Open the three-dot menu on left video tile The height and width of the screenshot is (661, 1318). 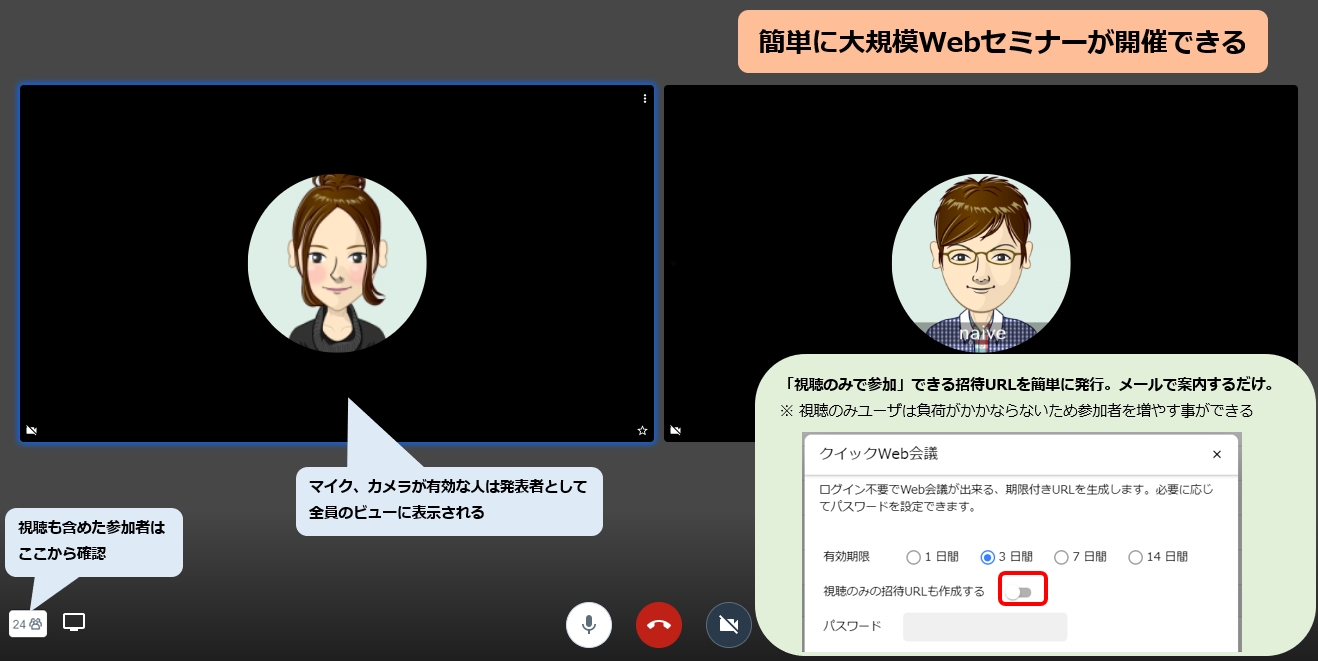click(x=645, y=99)
